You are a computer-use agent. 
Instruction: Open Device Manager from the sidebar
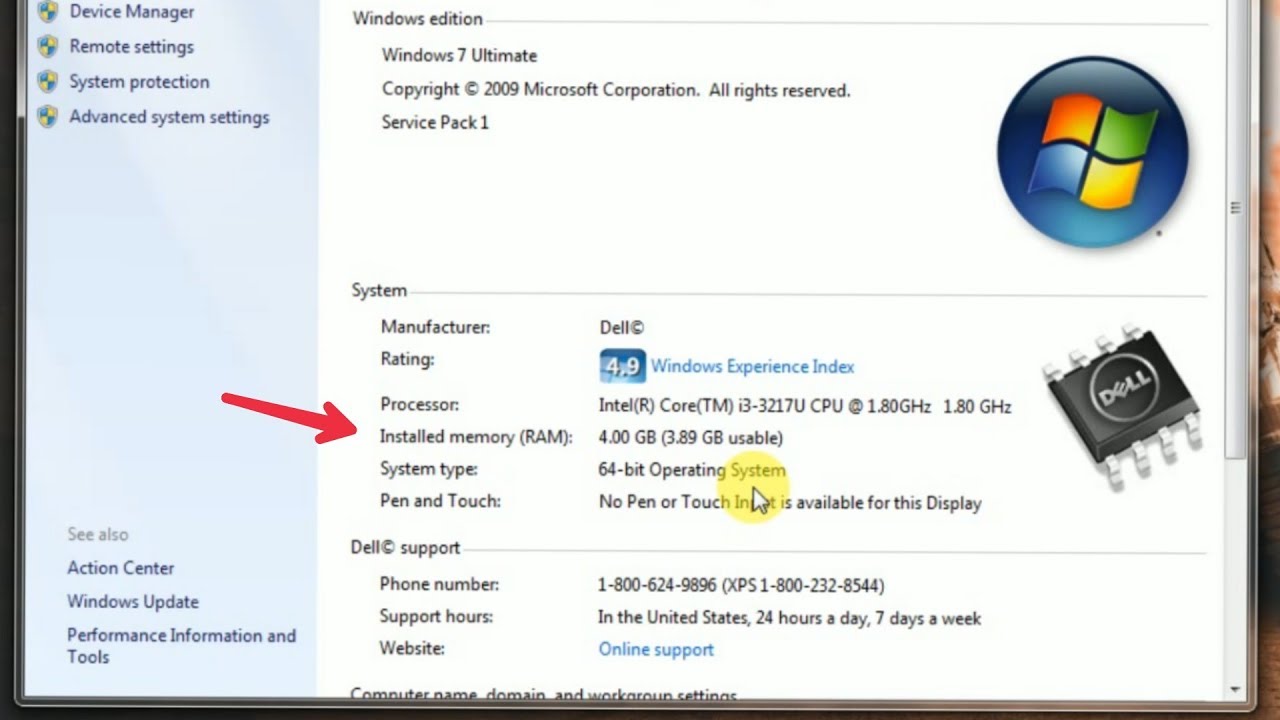(131, 11)
